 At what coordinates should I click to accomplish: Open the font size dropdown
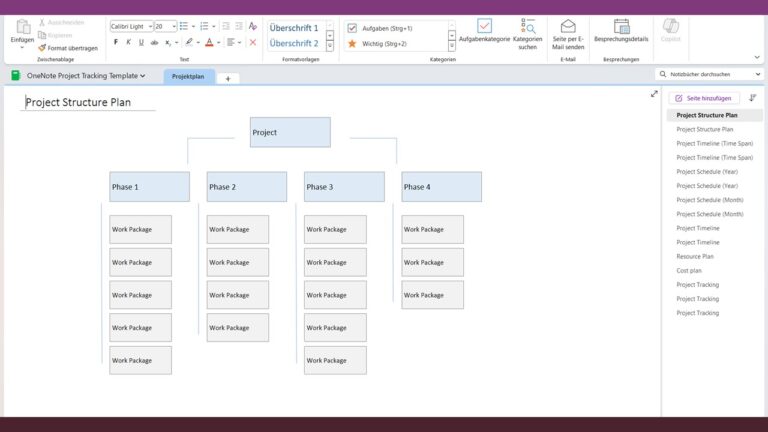(x=174, y=26)
